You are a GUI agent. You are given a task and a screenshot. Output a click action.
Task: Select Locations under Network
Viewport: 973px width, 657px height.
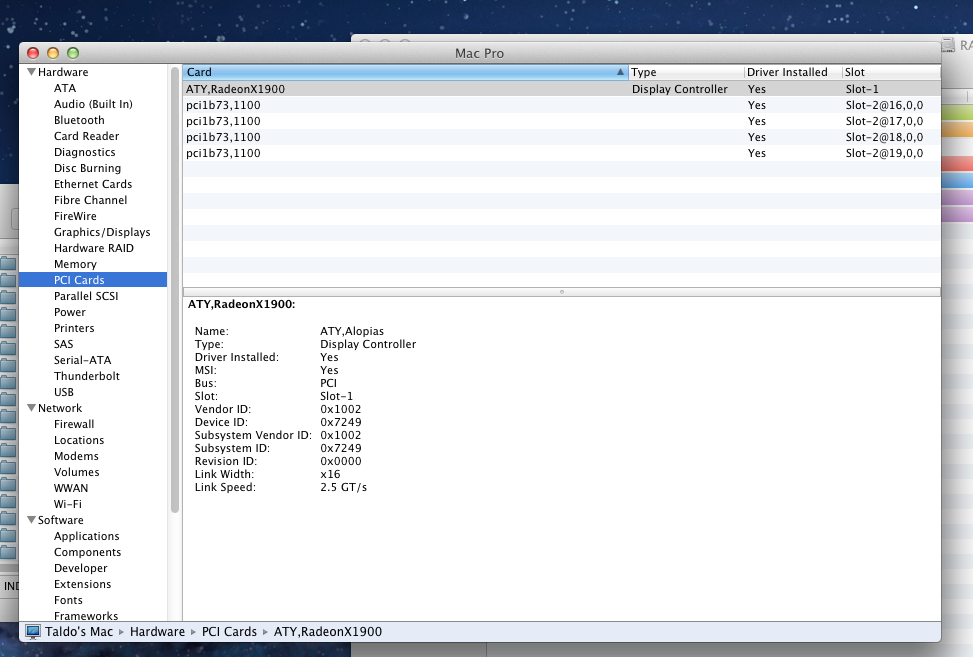coord(79,440)
